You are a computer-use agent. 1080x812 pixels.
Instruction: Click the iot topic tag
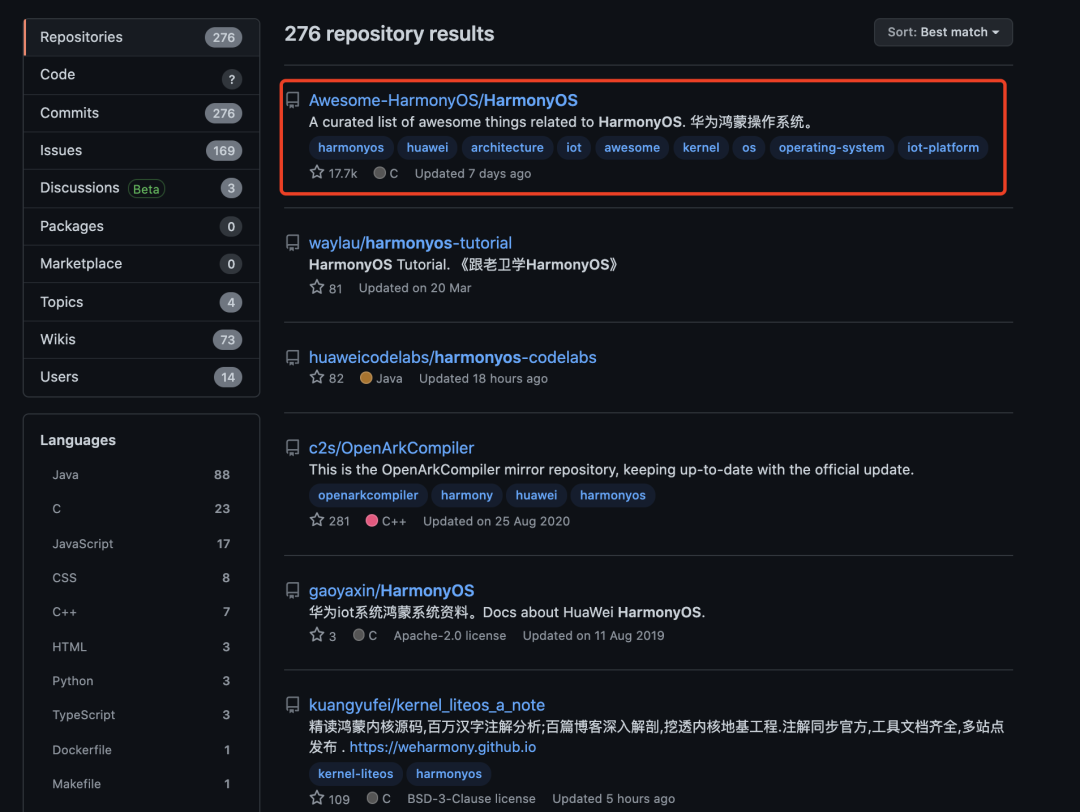click(574, 147)
